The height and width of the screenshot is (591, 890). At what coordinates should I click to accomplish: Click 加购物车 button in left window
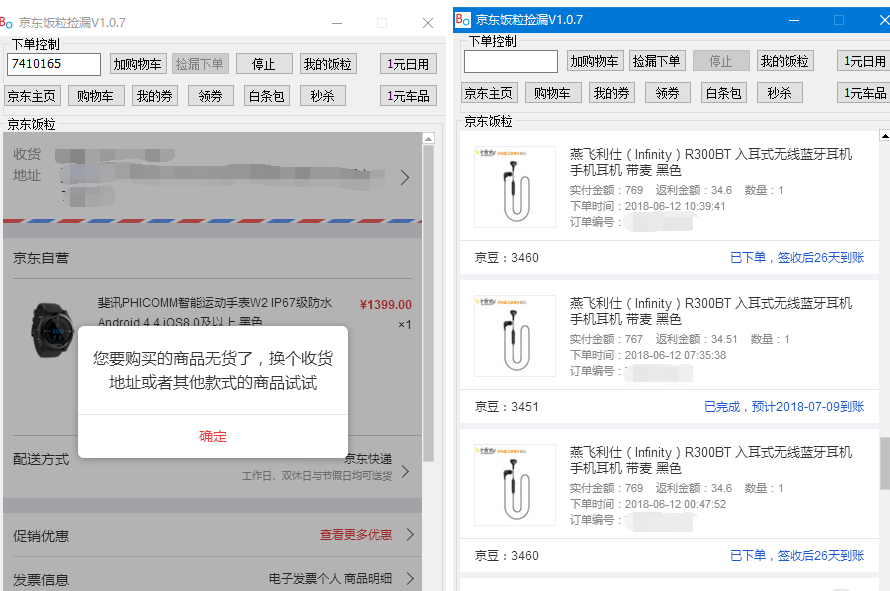[x=137, y=64]
